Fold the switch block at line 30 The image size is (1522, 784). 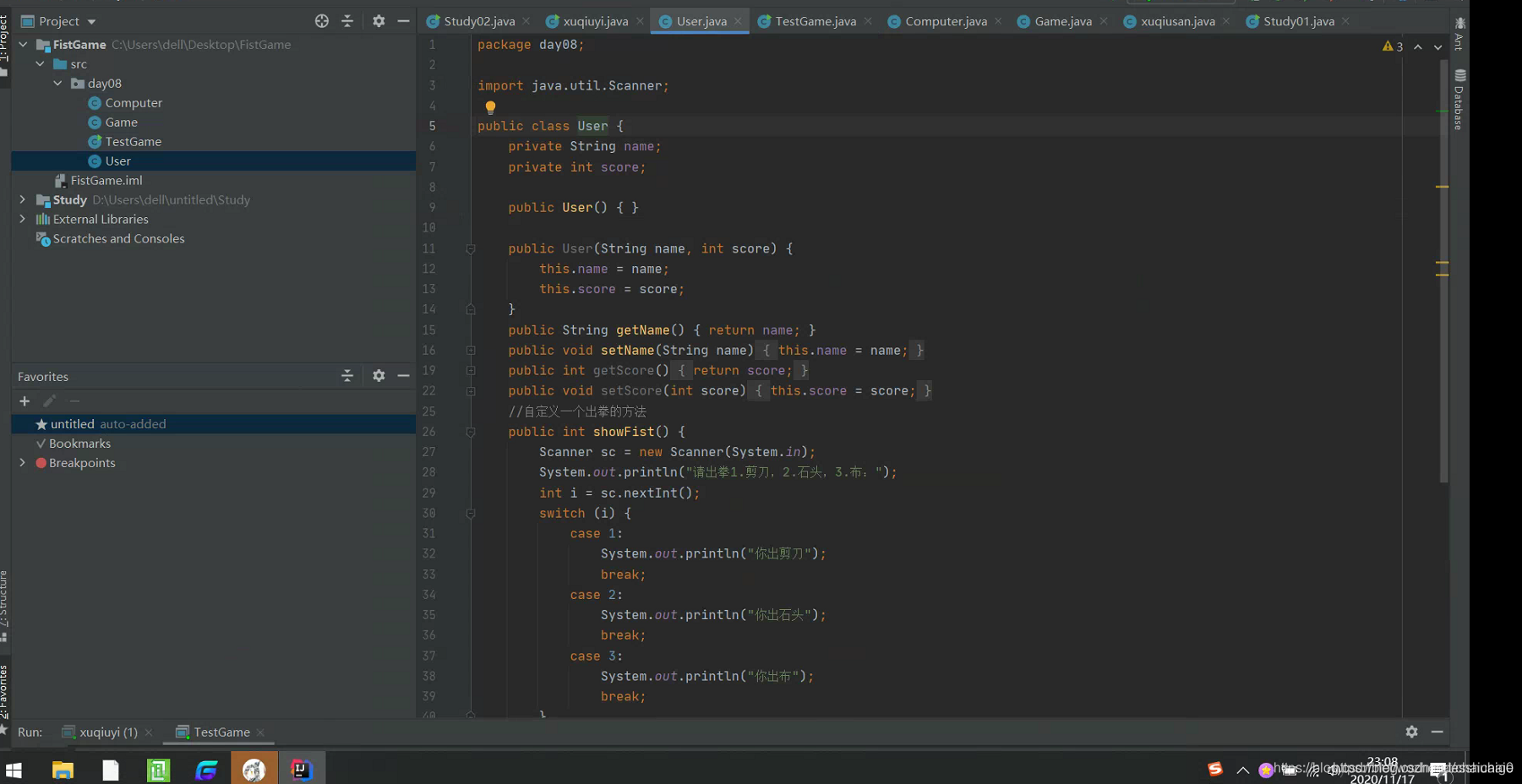(471, 514)
